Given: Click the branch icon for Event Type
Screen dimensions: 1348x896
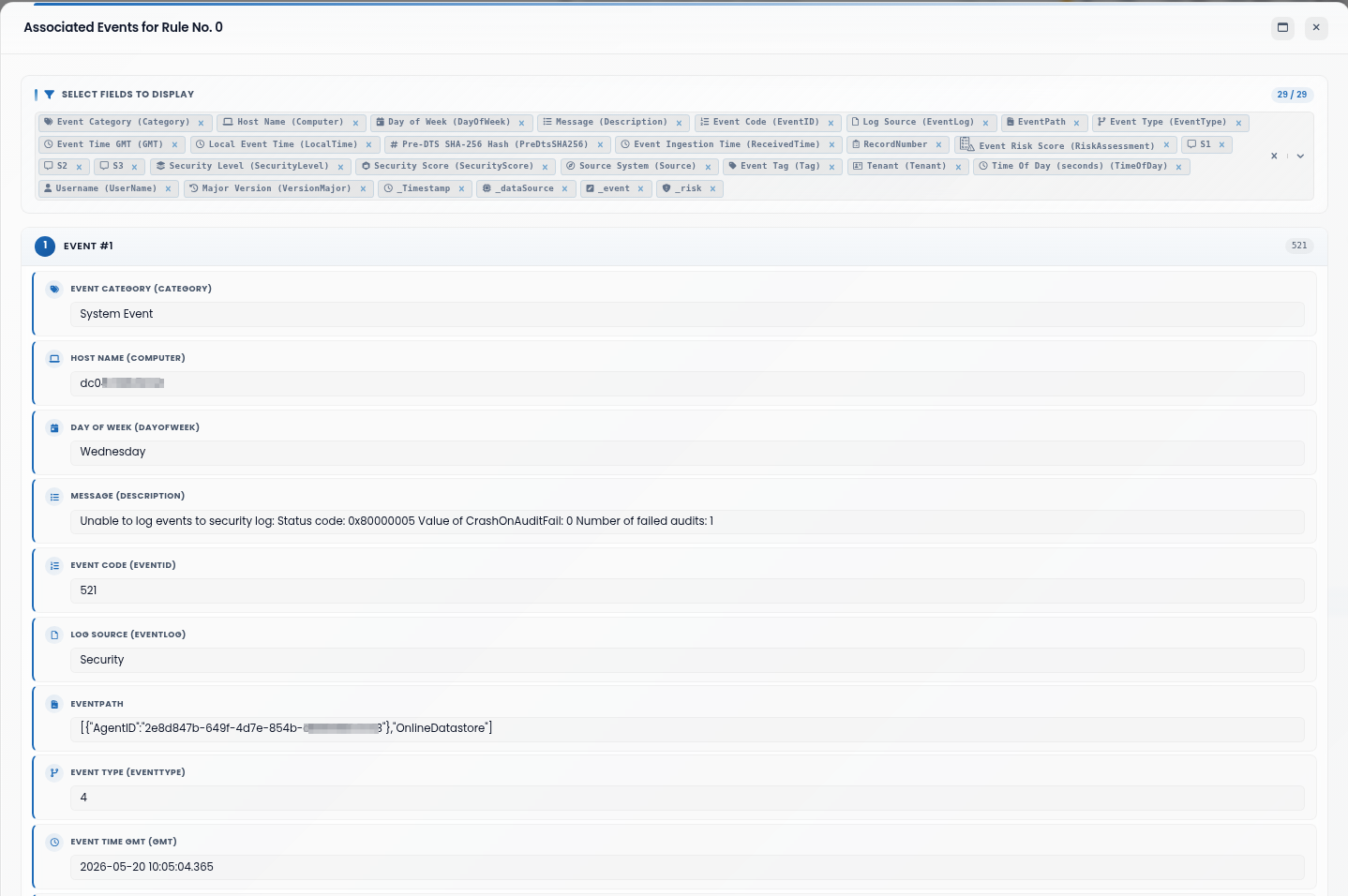Looking at the screenshot, I should click(54, 773).
